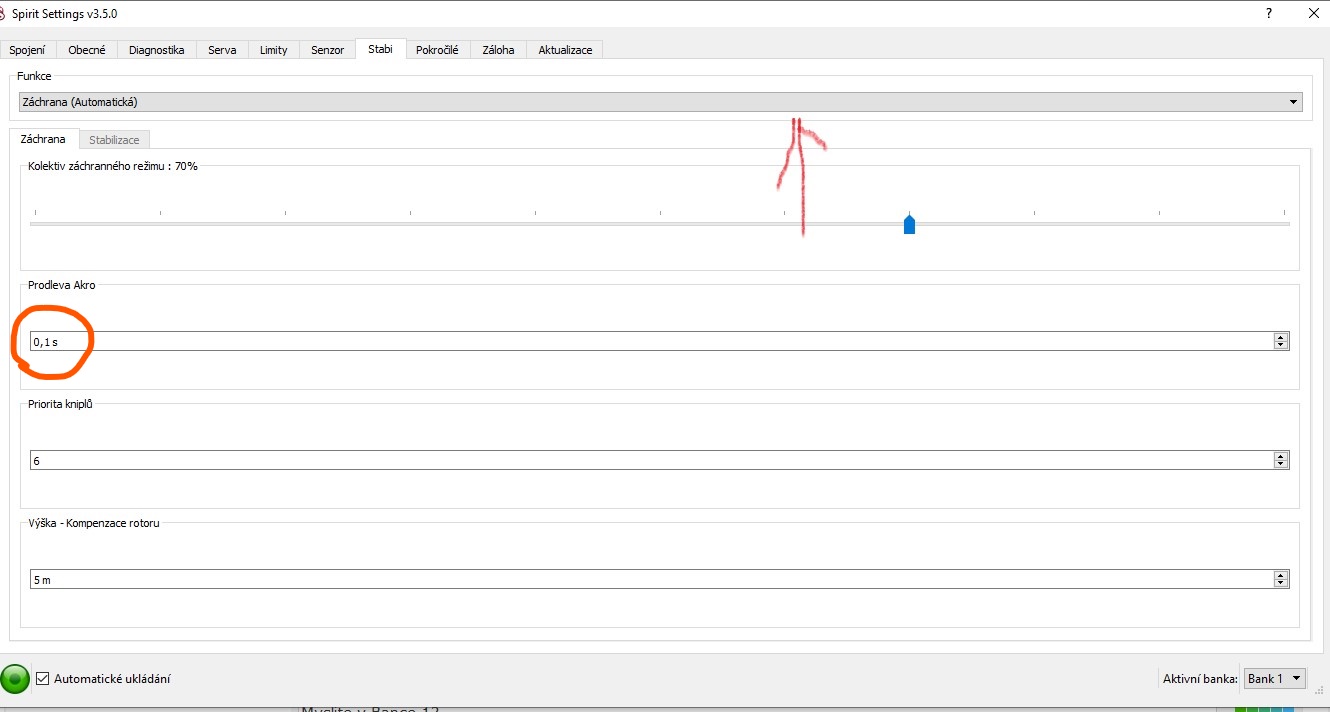The width and height of the screenshot is (1330, 712).
Task: Click the Spirit Settings title bar app icon
Action: (x=4, y=14)
